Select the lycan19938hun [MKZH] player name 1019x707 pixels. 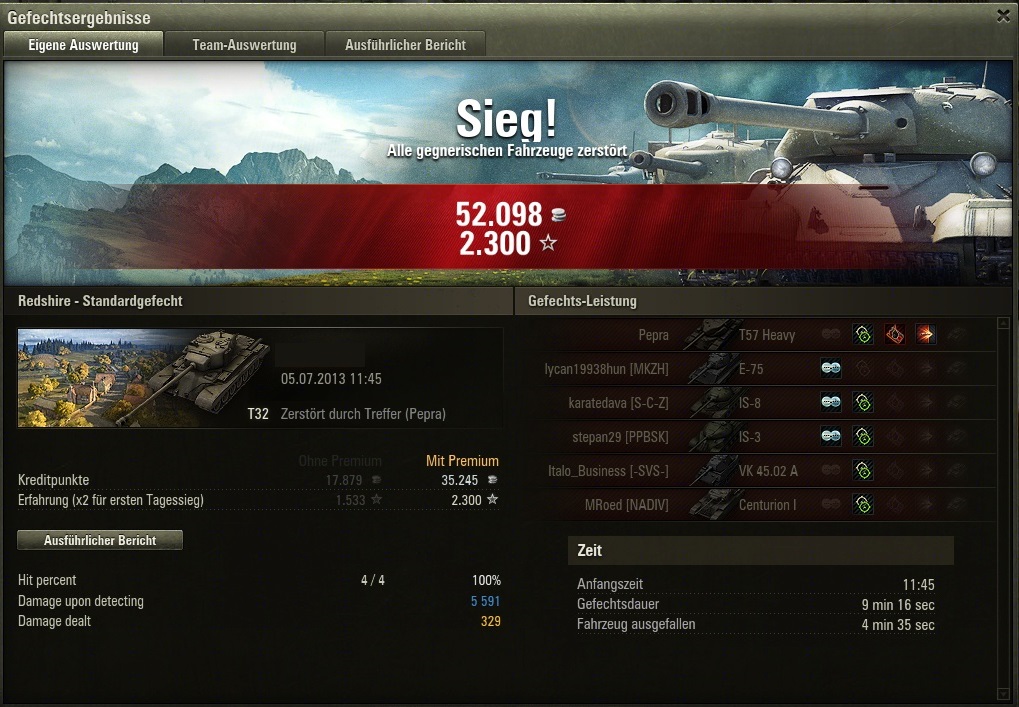(x=606, y=369)
